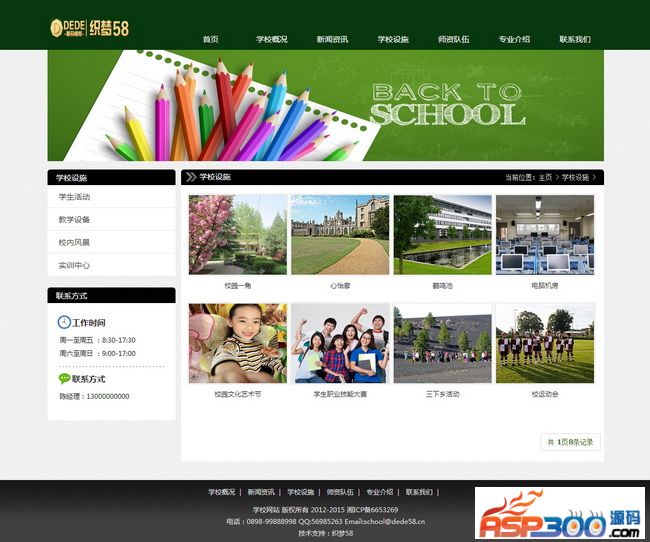Open 教学设备 sidebar category
650x542 pixels.
pos(74,220)
